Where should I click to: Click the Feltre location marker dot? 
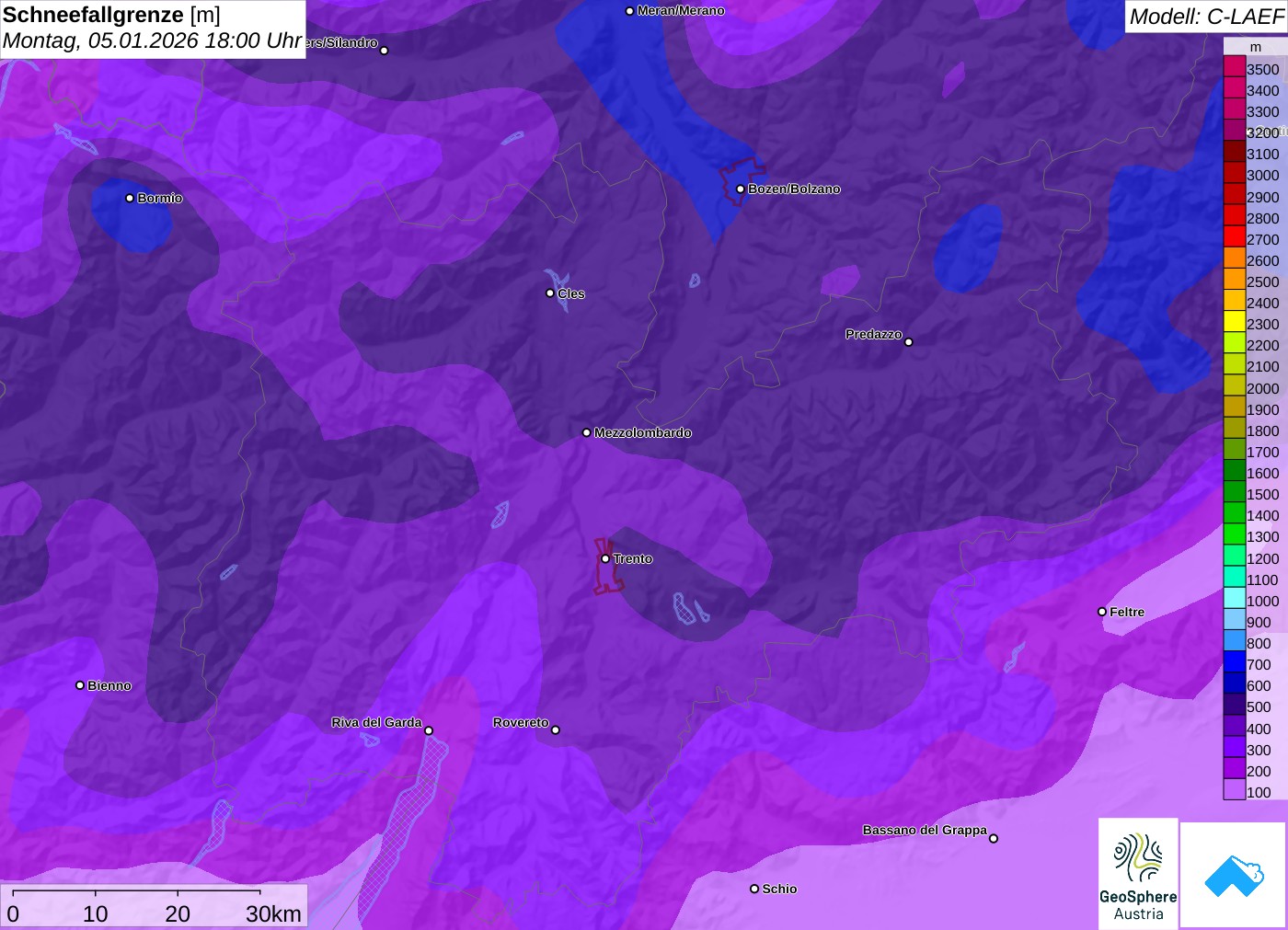[x=1102, y=612]
